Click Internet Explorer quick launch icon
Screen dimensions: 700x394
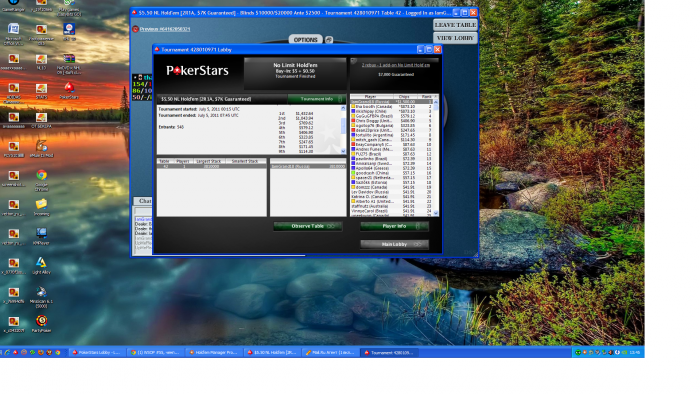(7, 353)
